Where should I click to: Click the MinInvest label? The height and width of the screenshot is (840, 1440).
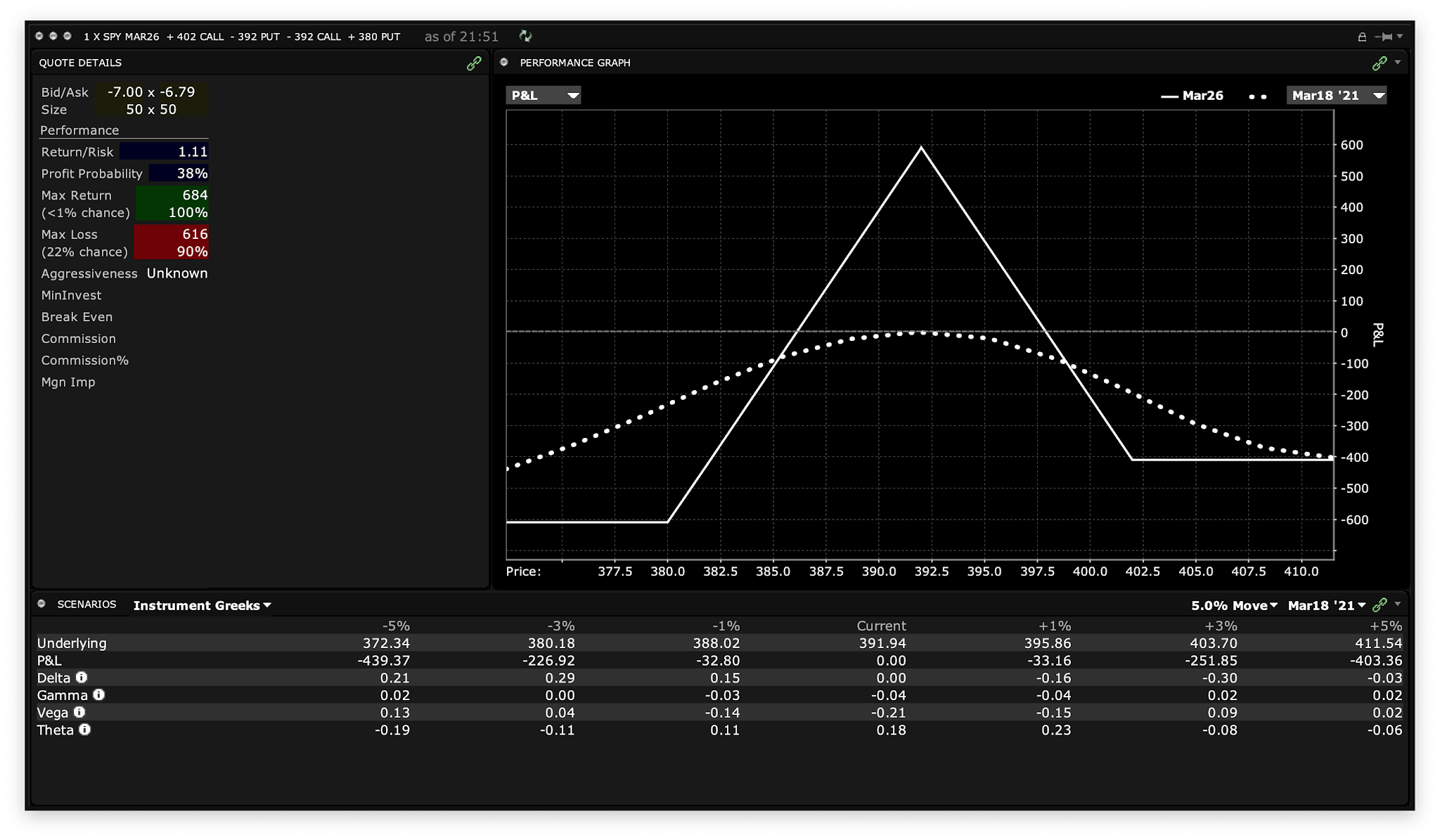[71, 295]
